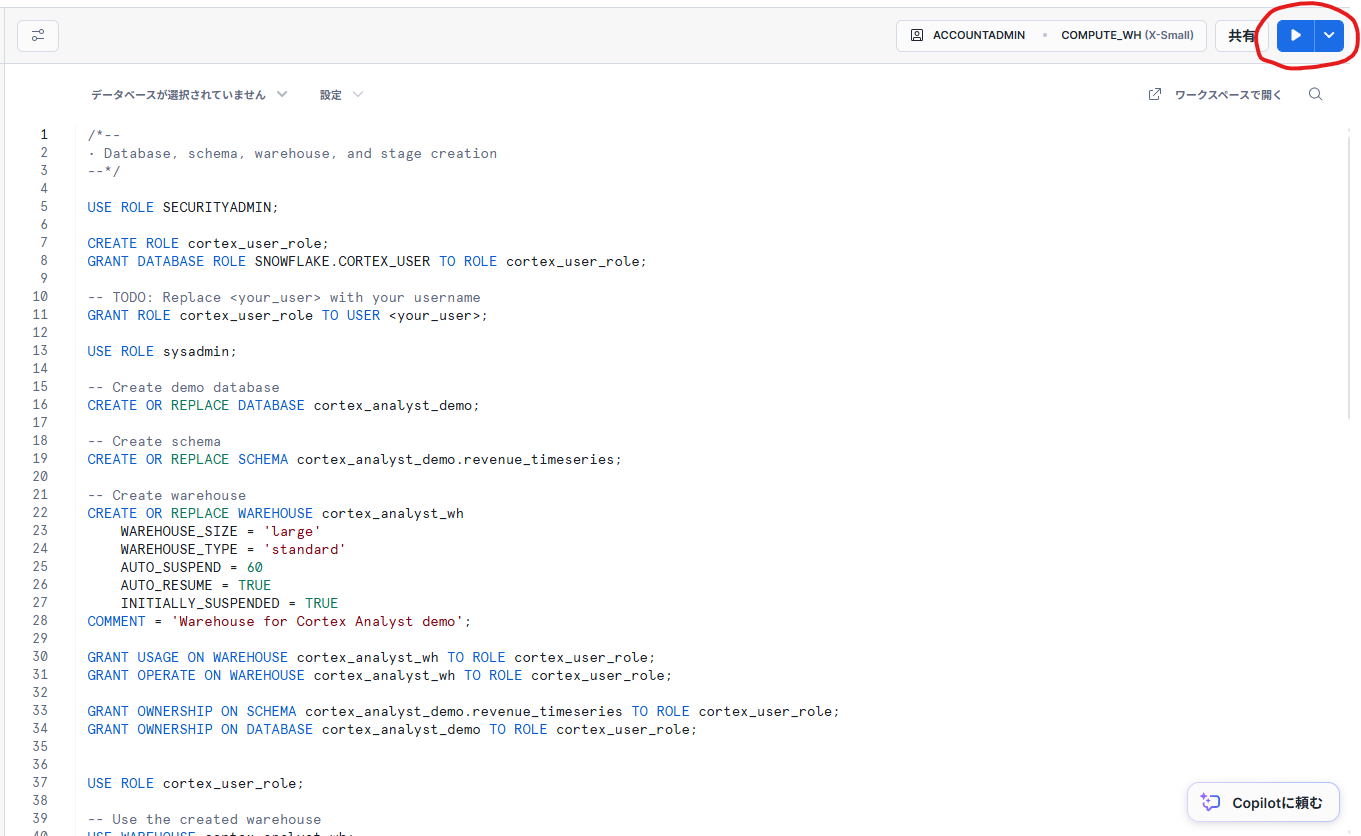
Task: Expand the データベースが選択されていません database dropdown
Action: [189, 95]
